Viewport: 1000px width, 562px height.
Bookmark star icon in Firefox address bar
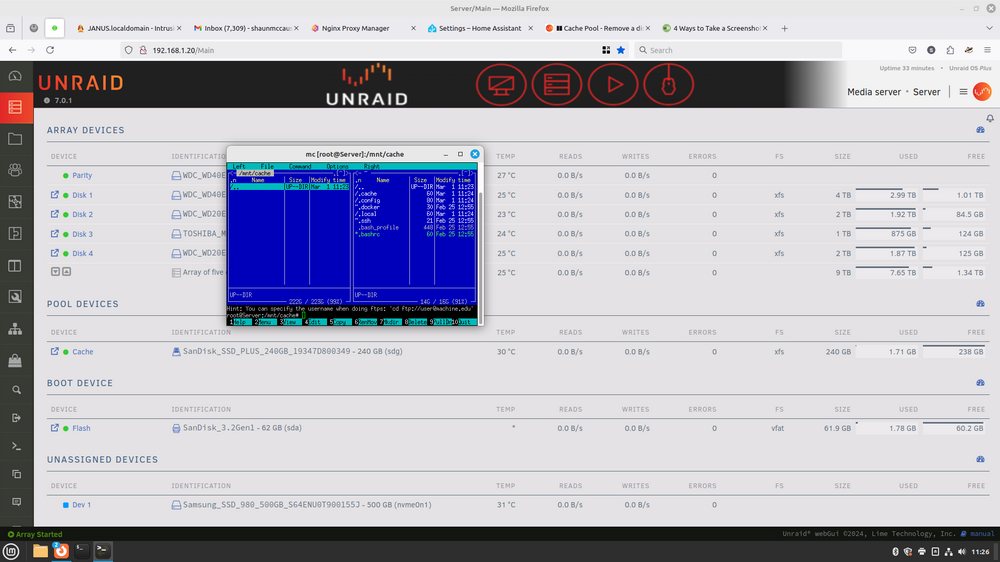pyautogui.click(x=621, y=50)
